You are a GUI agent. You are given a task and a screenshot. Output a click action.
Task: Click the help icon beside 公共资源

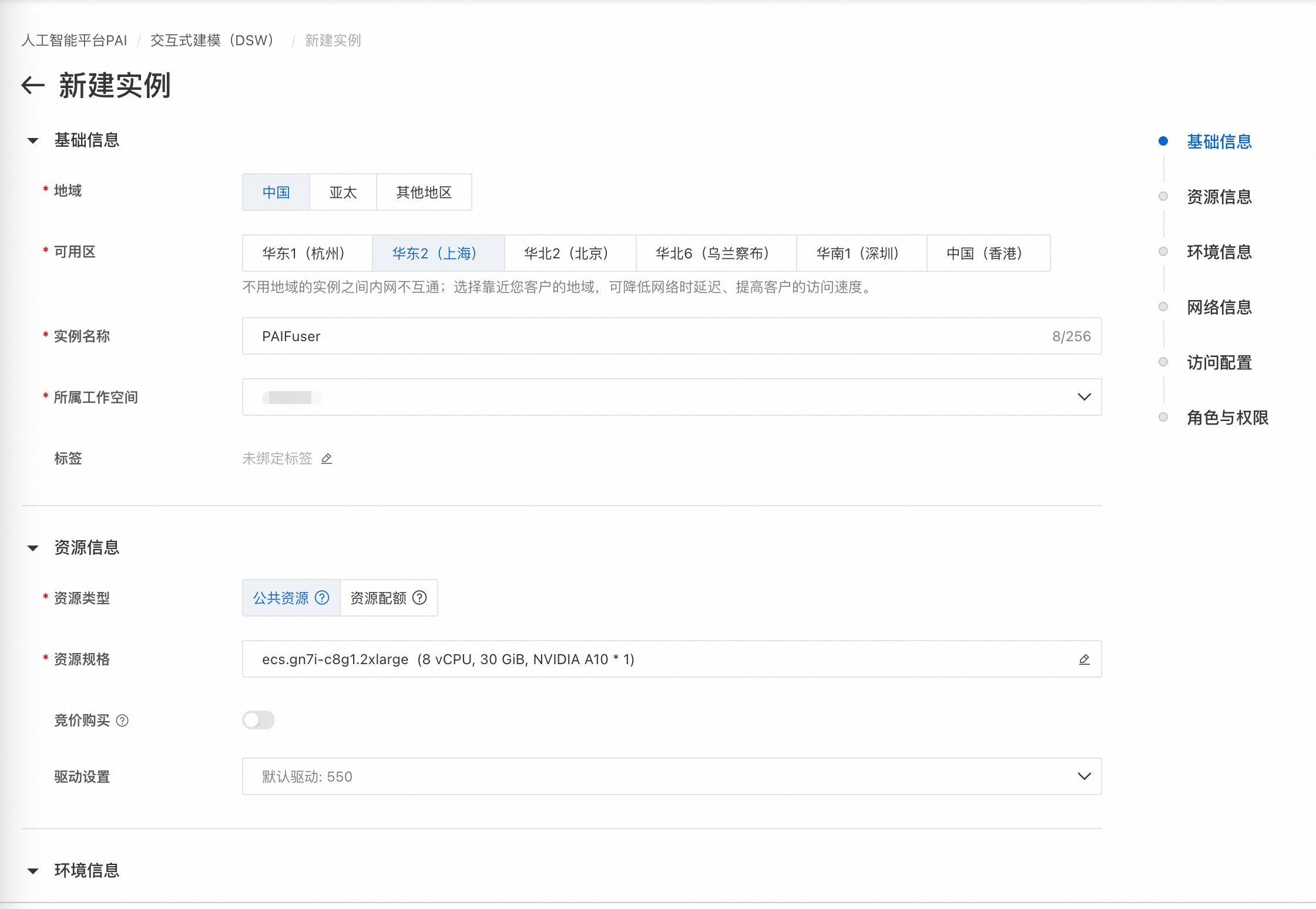[x=322, y=598]
